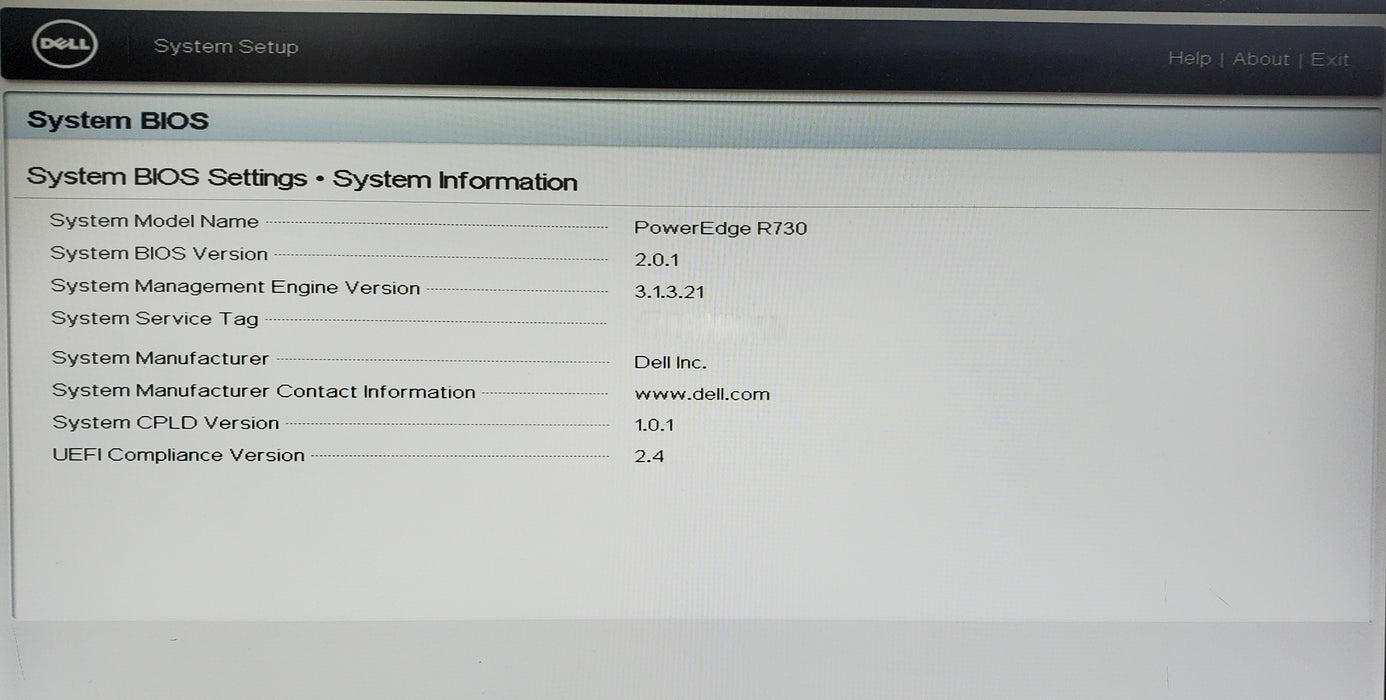Open the About link

pyautogui.click(x=1261, y=59)
